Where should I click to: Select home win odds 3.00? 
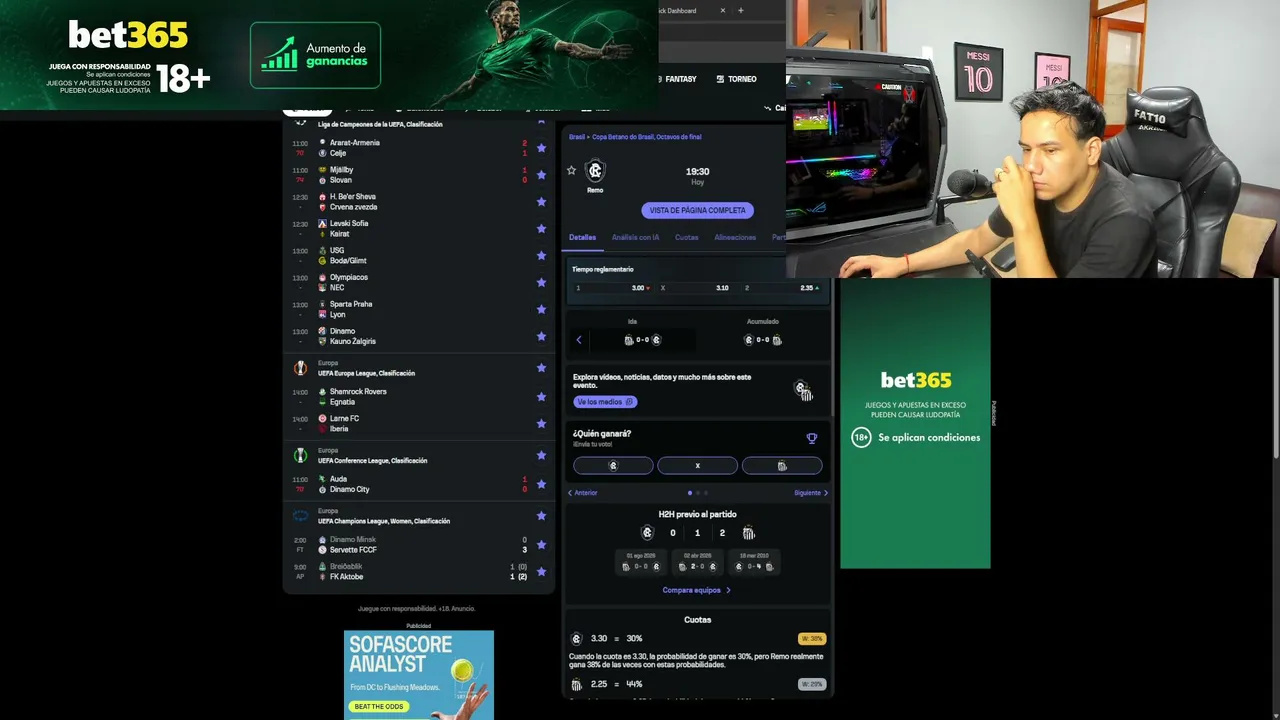tap(613, 288)
